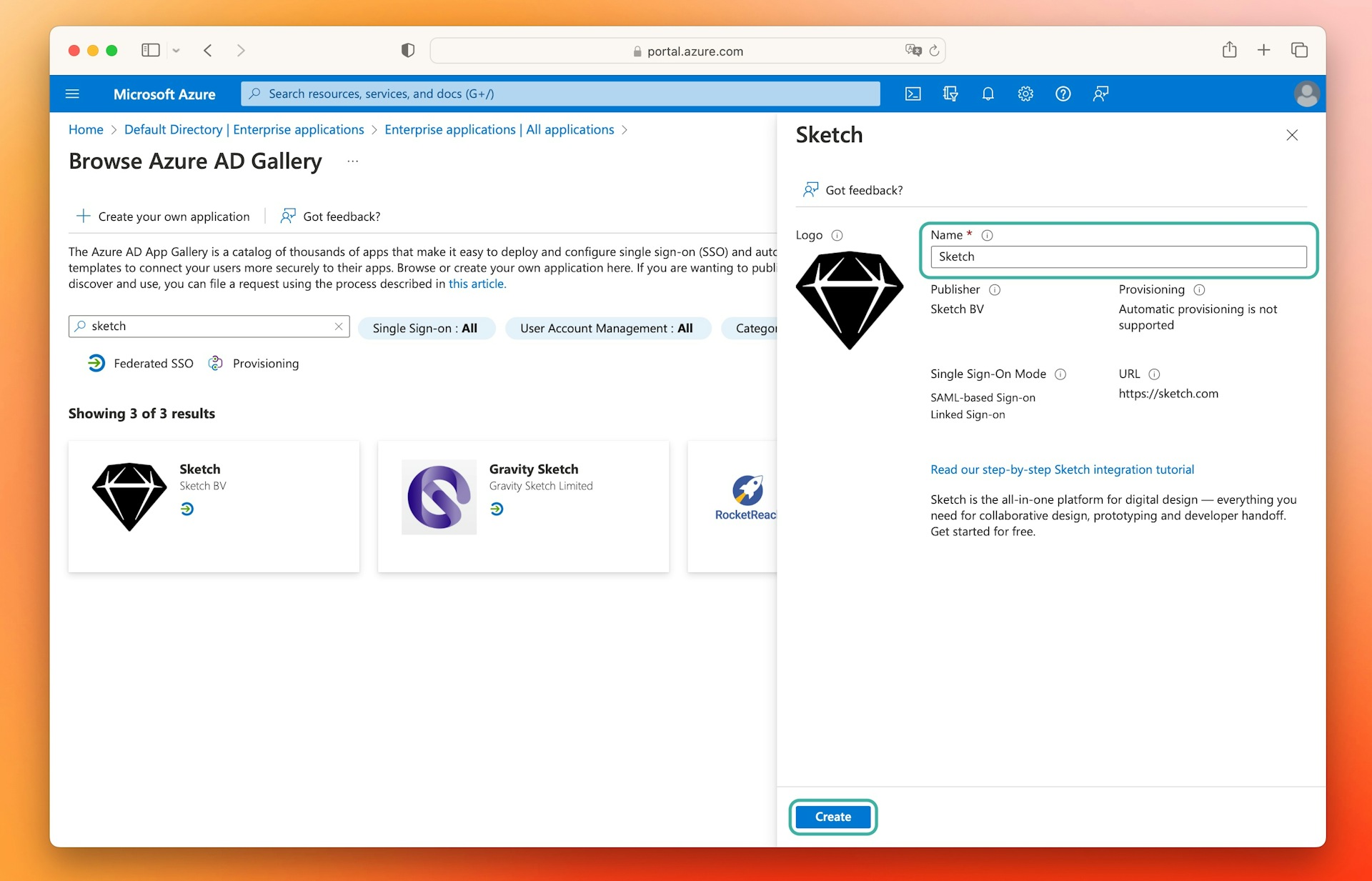This screenshot has width=1372, height=881.
Task: Open the User Account Management : All filter
Action: [608, 328]
